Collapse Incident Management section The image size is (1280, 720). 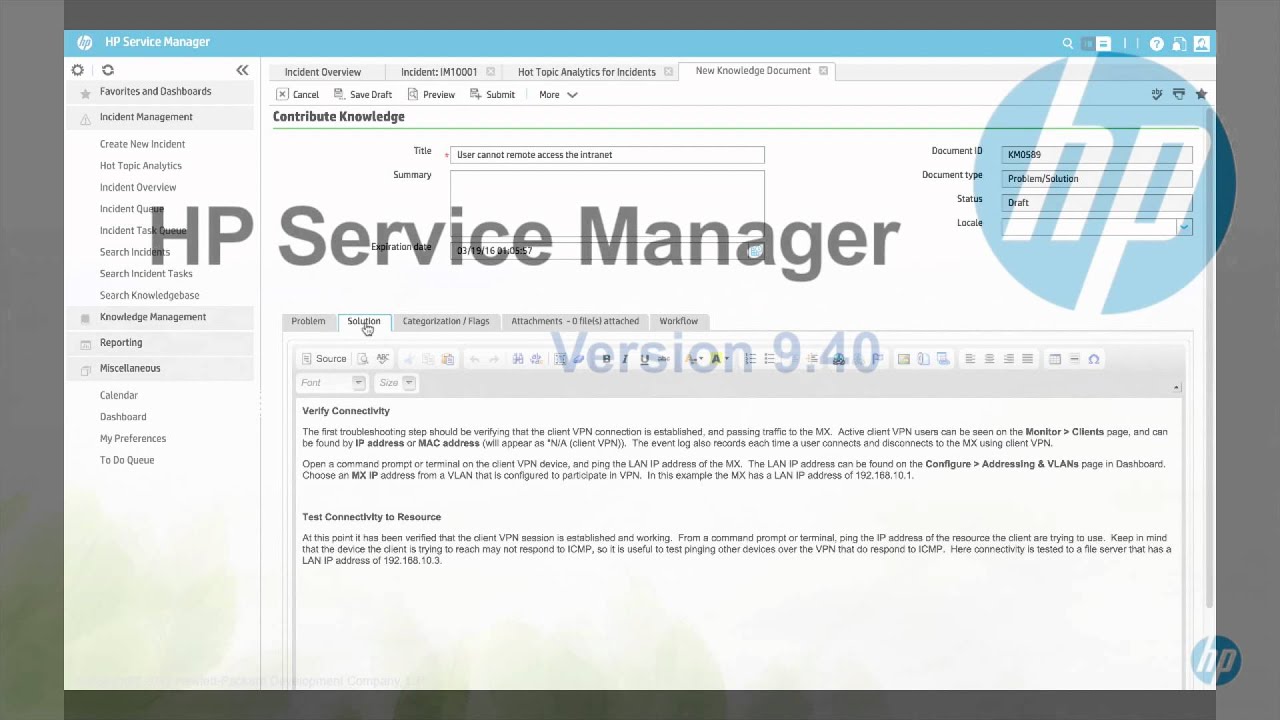tap(162, 117)
